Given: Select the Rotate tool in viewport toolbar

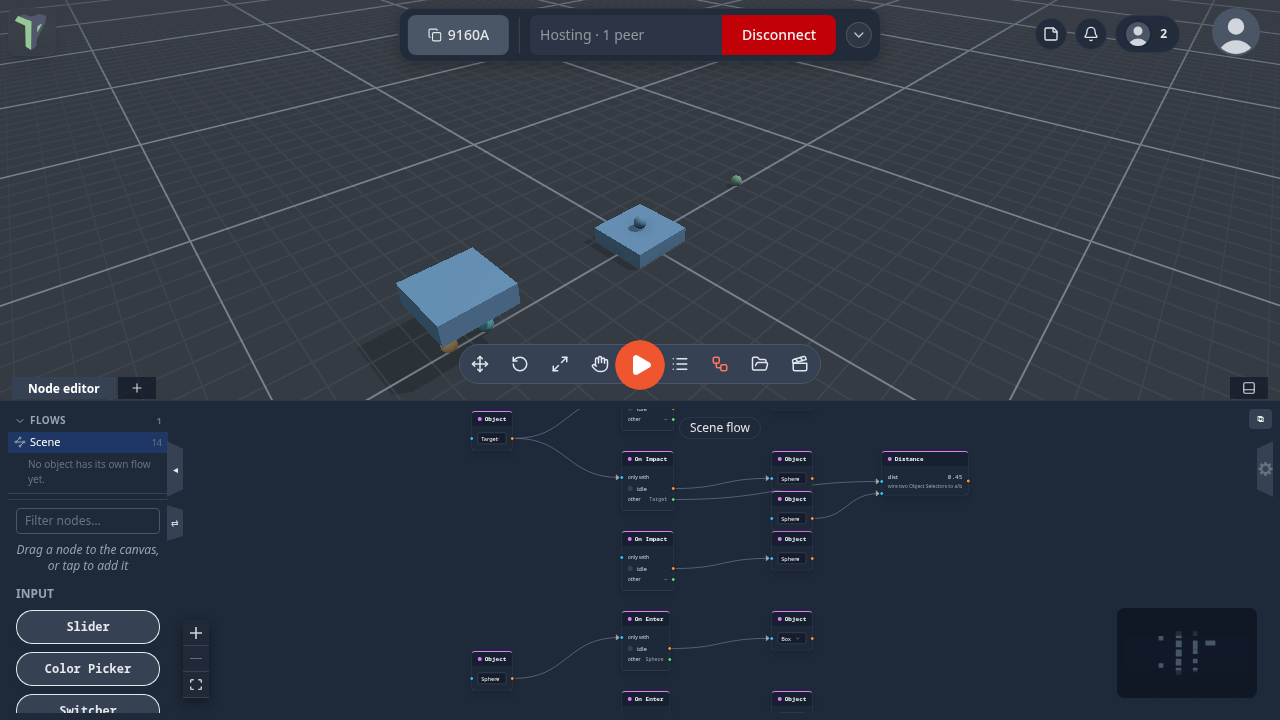Looking at the screenshot, I should point(520,364).
